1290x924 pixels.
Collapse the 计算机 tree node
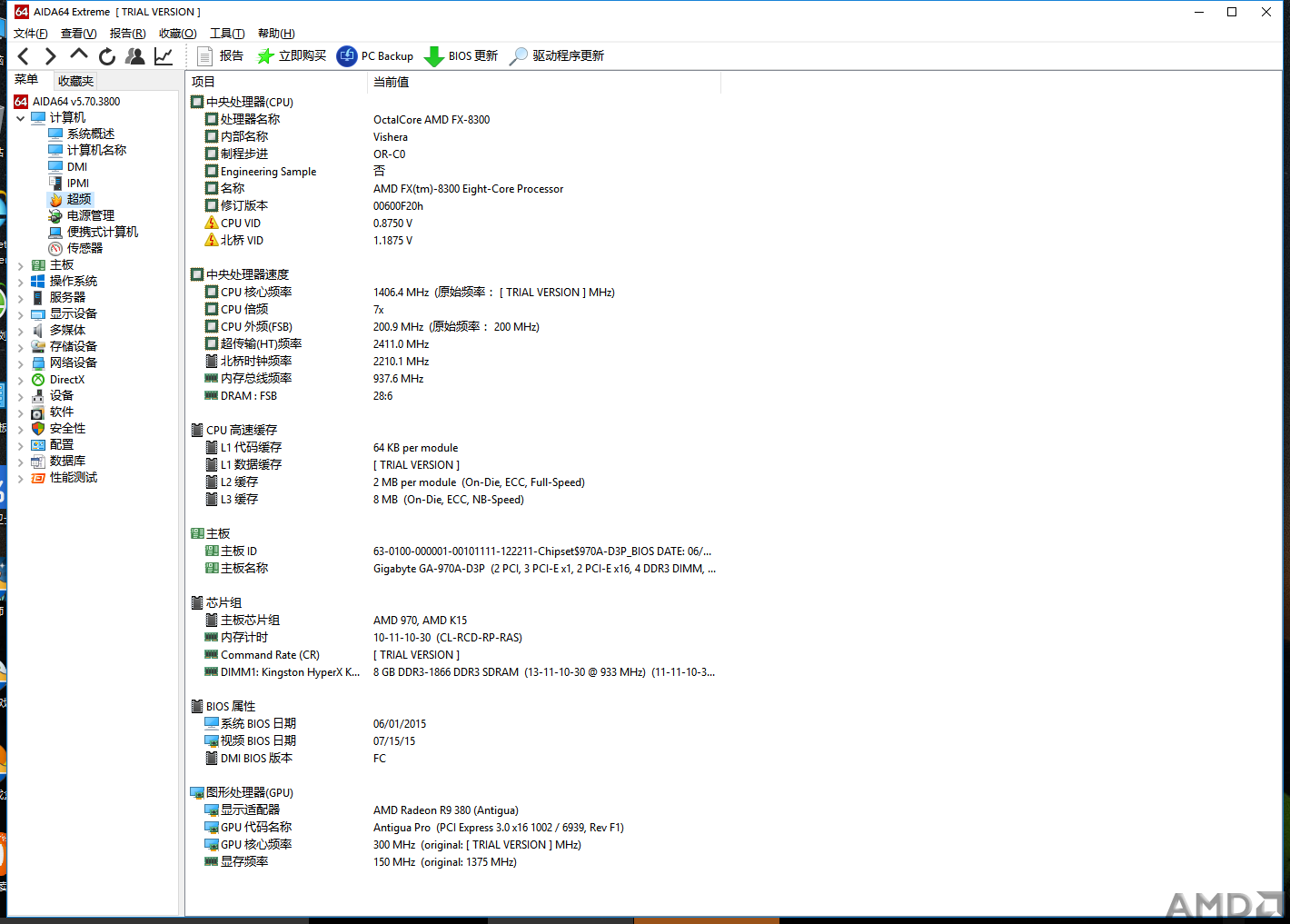click(20, 118)
